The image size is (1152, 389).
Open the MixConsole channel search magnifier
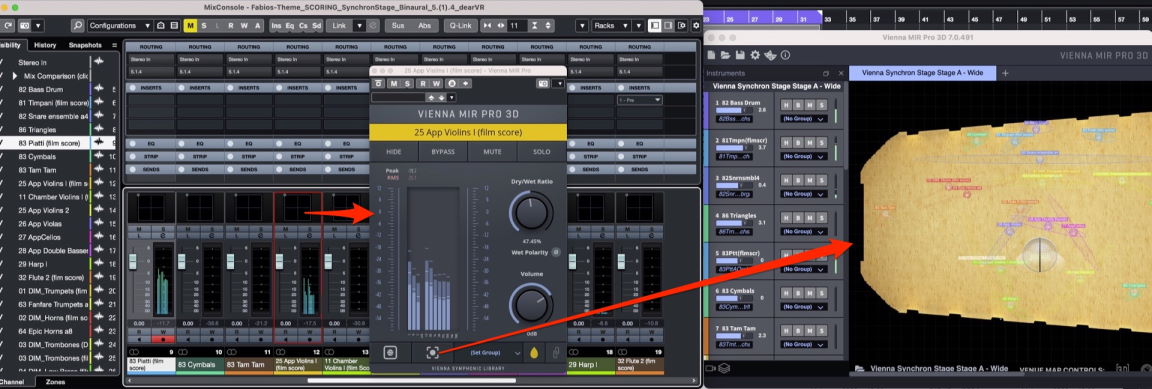(x=77, y=26)
